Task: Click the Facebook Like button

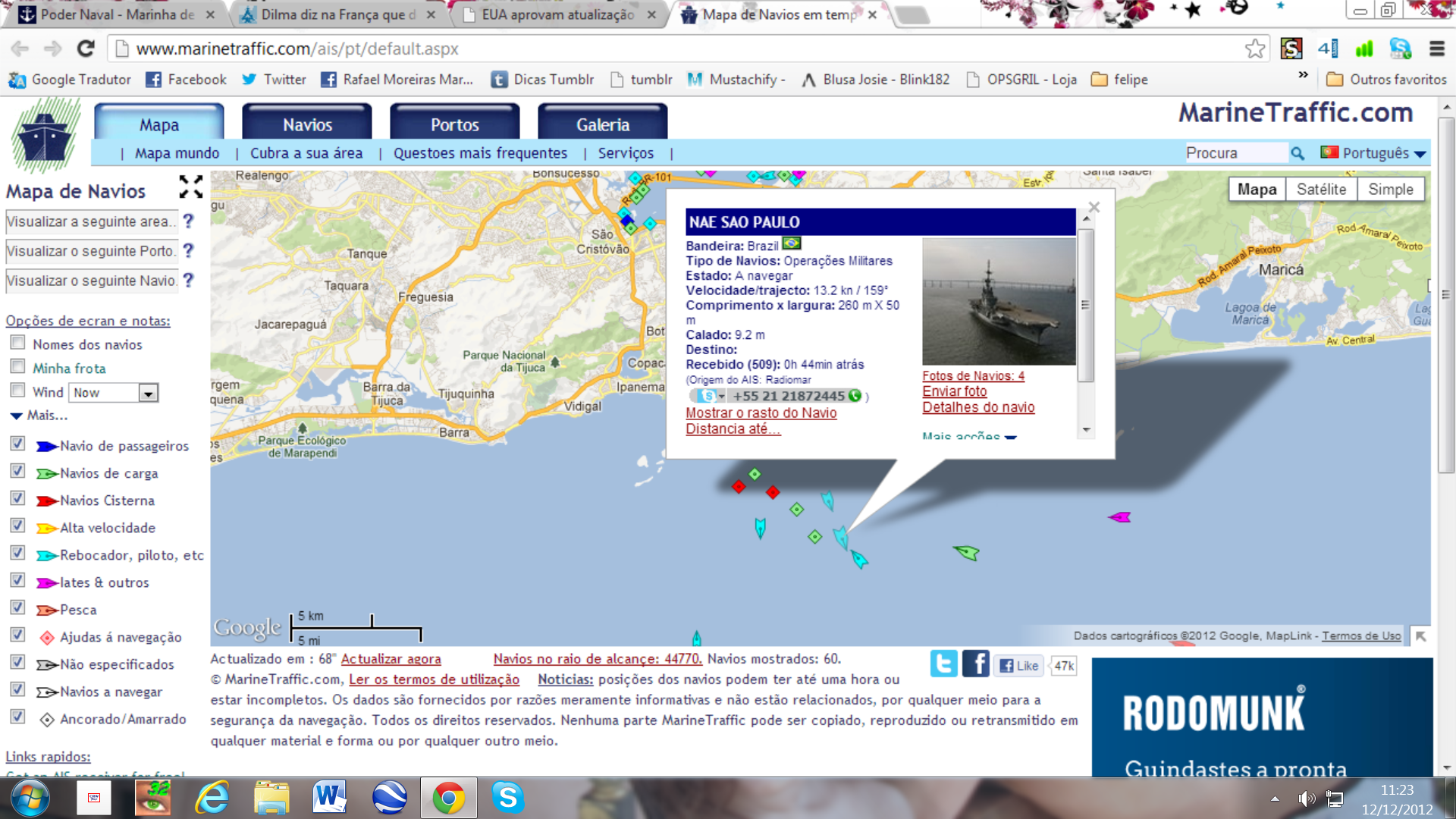Action: (1018, 666)
